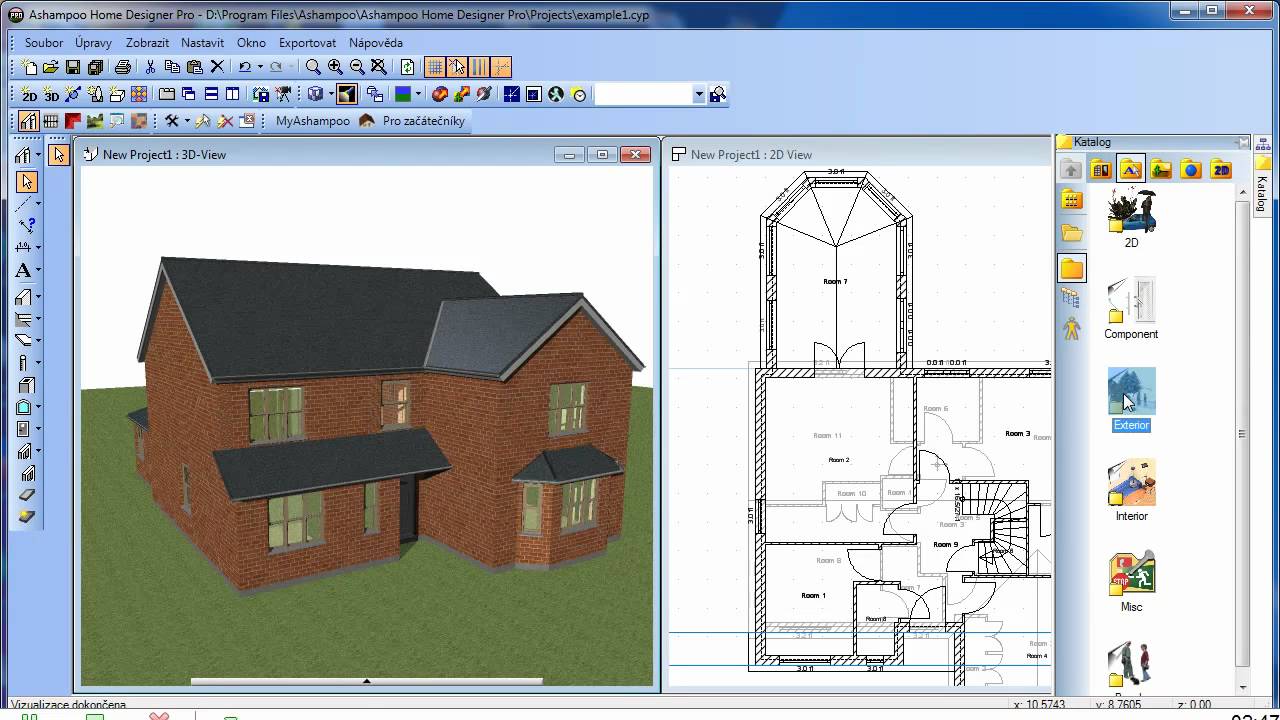Toggle the red terrain mode icon
The image size is (1280, 720).
point(73,121)
